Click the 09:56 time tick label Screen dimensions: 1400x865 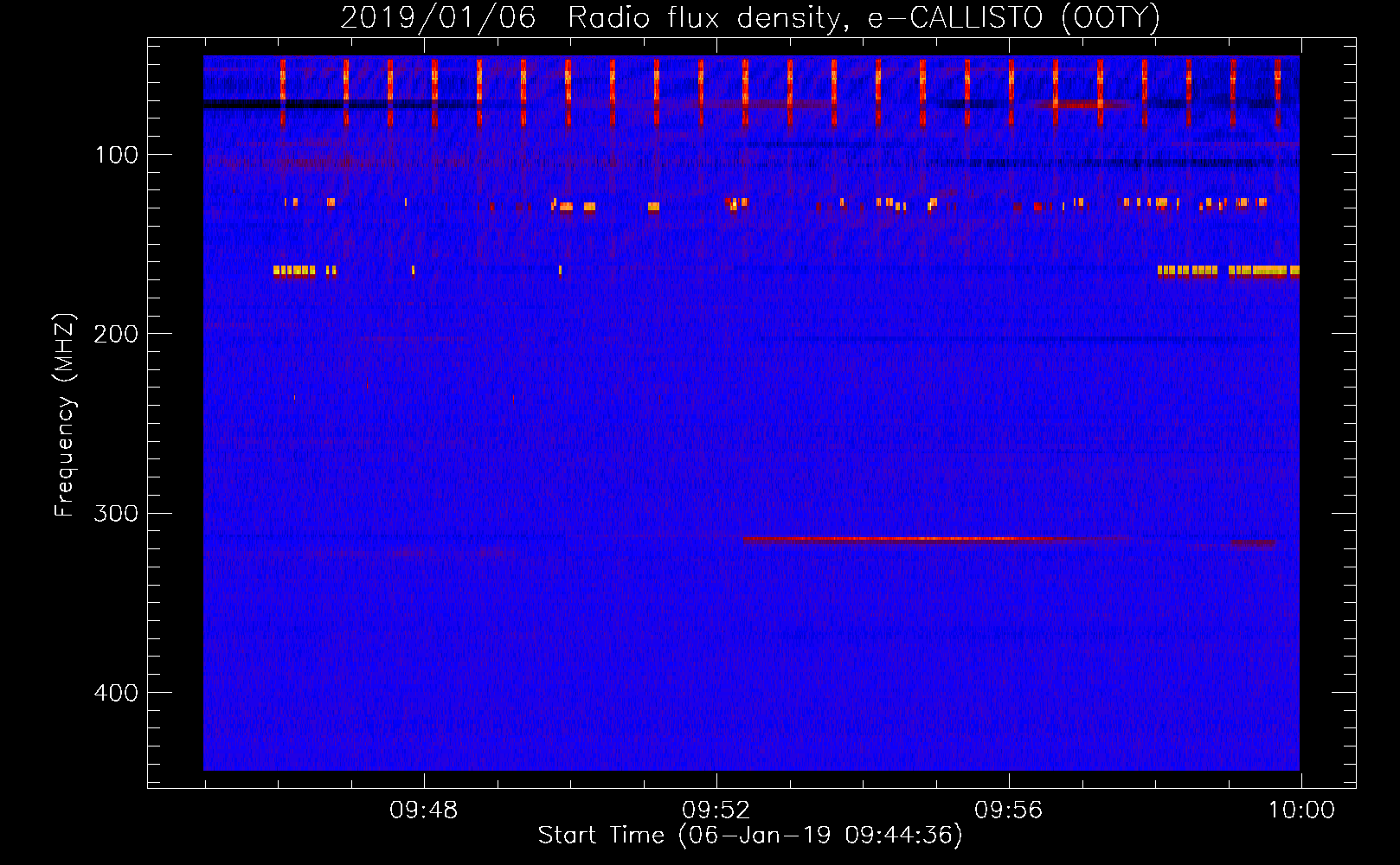click(1009, 811)
